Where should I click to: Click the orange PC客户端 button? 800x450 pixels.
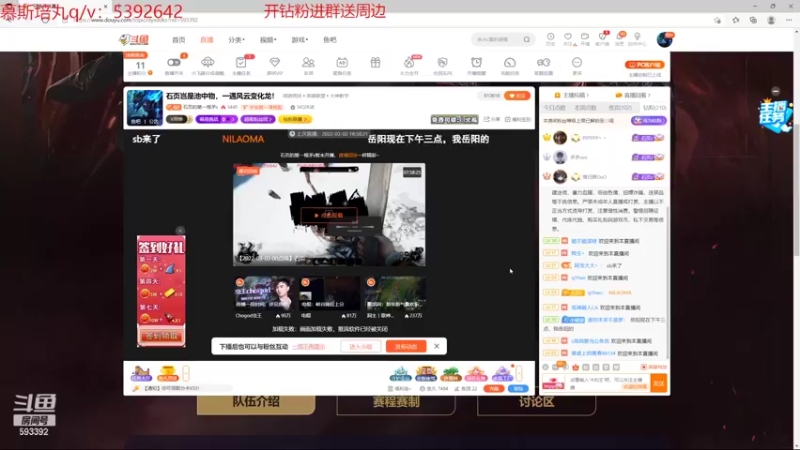[644, 65]
